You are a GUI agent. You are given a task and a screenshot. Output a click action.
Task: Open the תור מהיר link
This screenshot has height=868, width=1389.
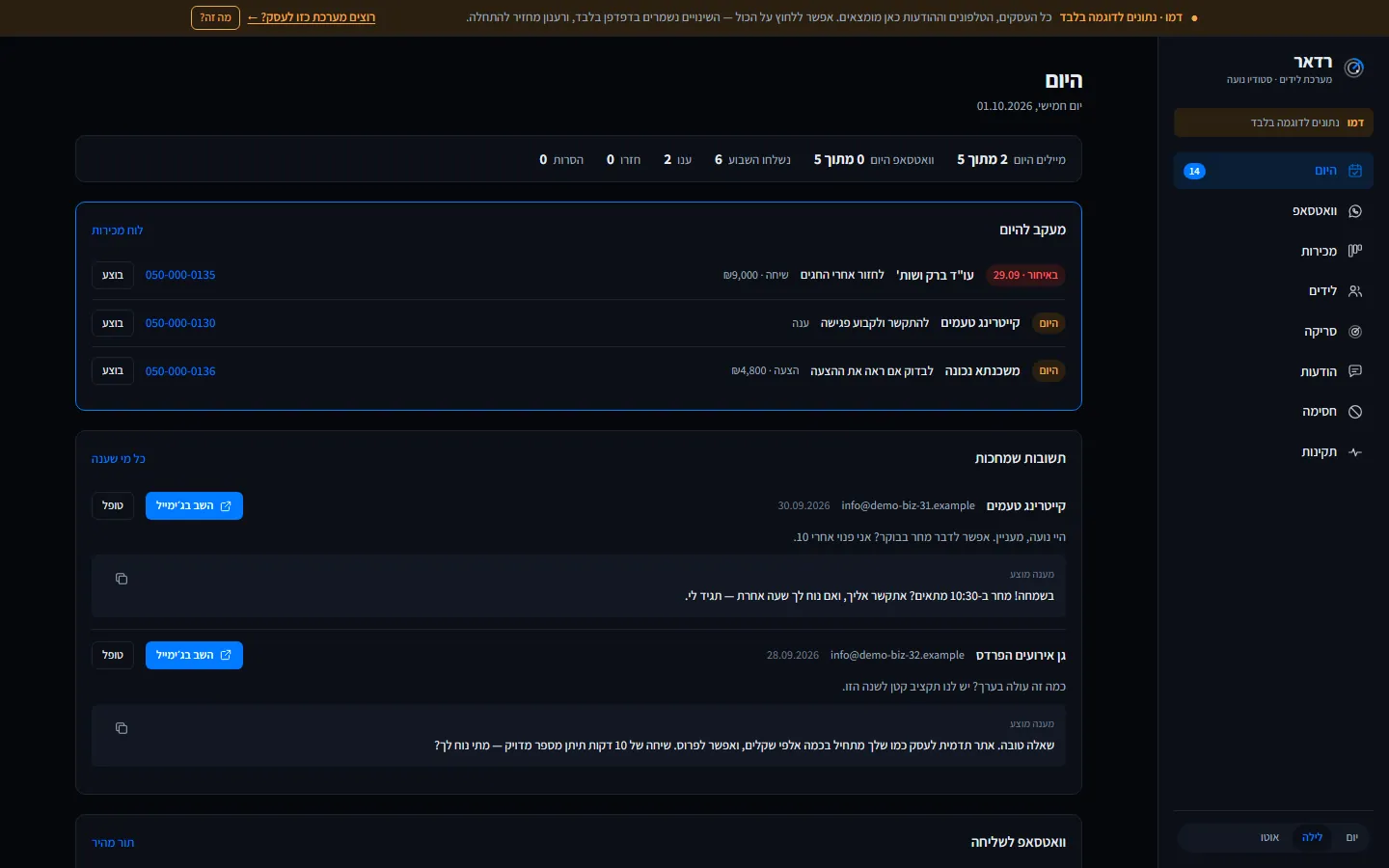(113, 843)
